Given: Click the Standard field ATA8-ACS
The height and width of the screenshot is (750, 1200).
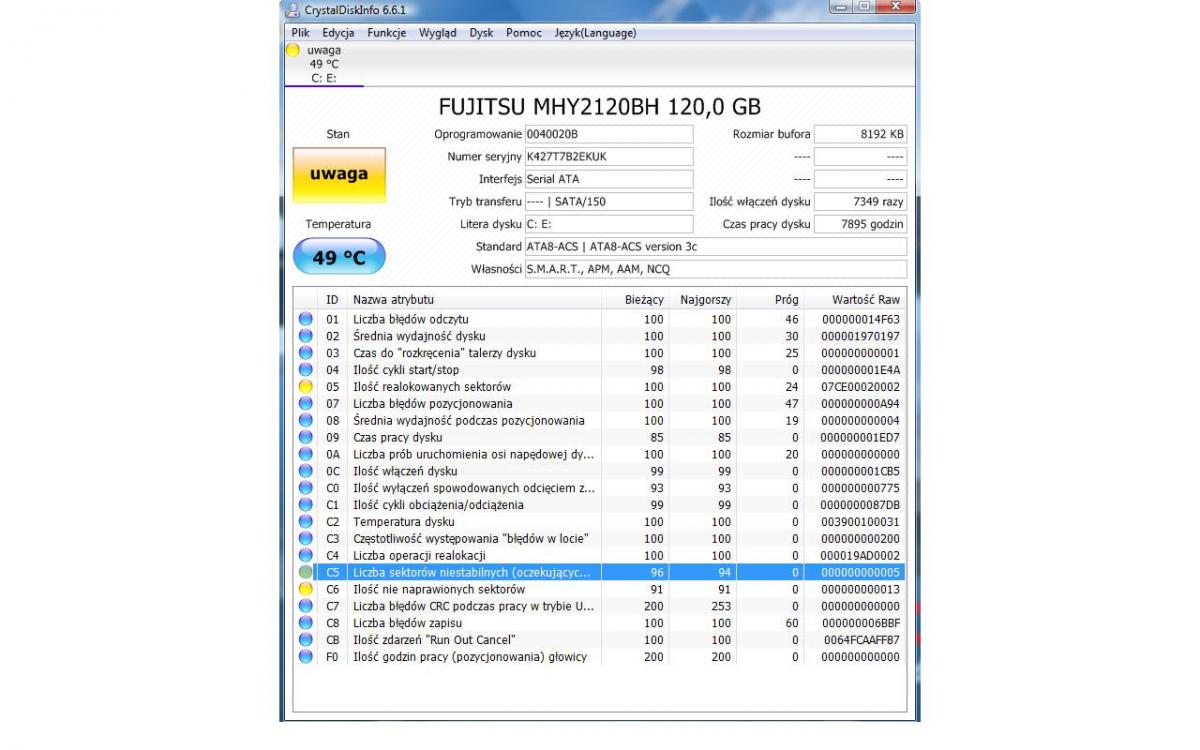Looking at the screenshot, I should pyautogui.click(x=715, y=247).
